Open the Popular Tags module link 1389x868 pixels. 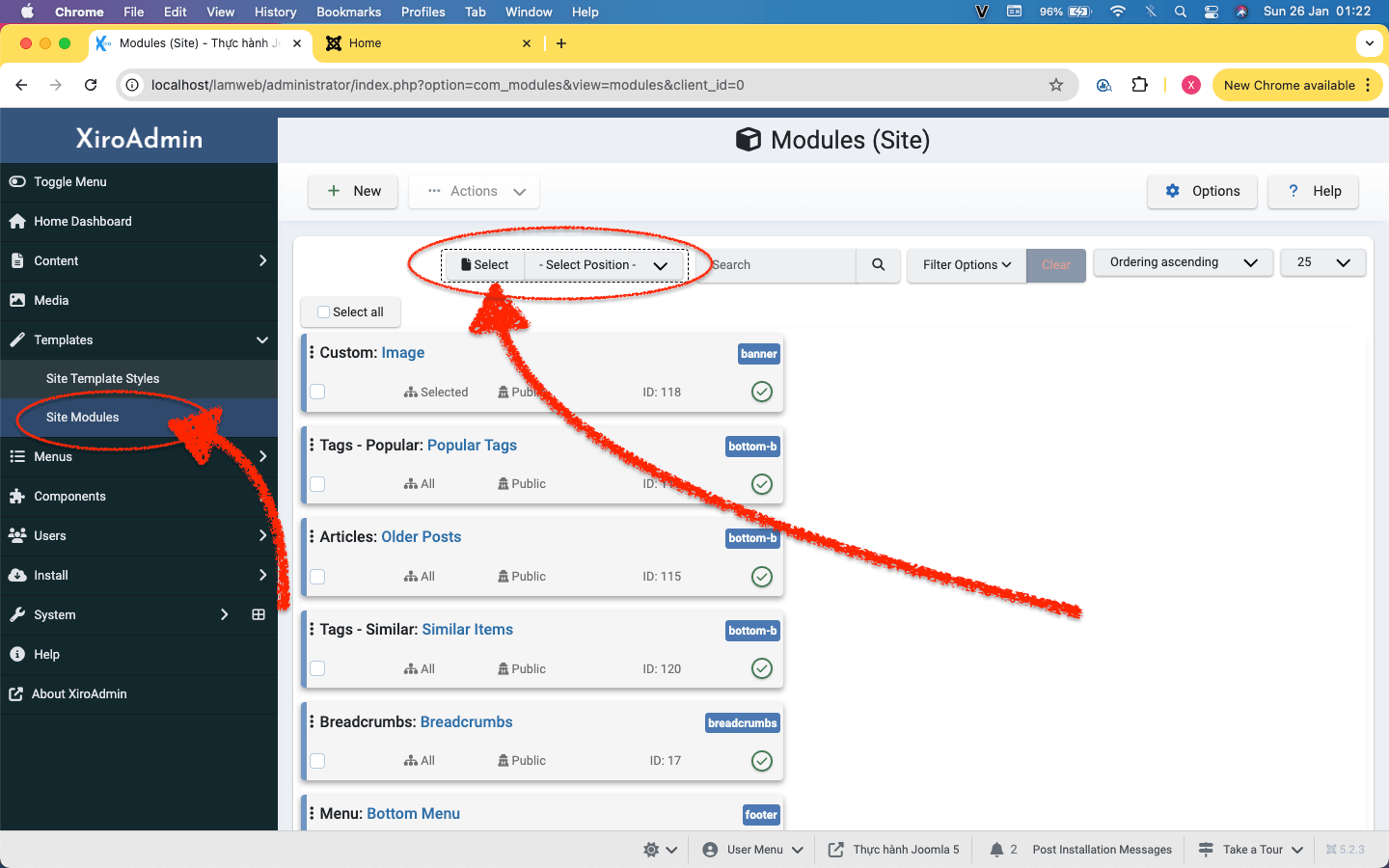pos(472,445)
